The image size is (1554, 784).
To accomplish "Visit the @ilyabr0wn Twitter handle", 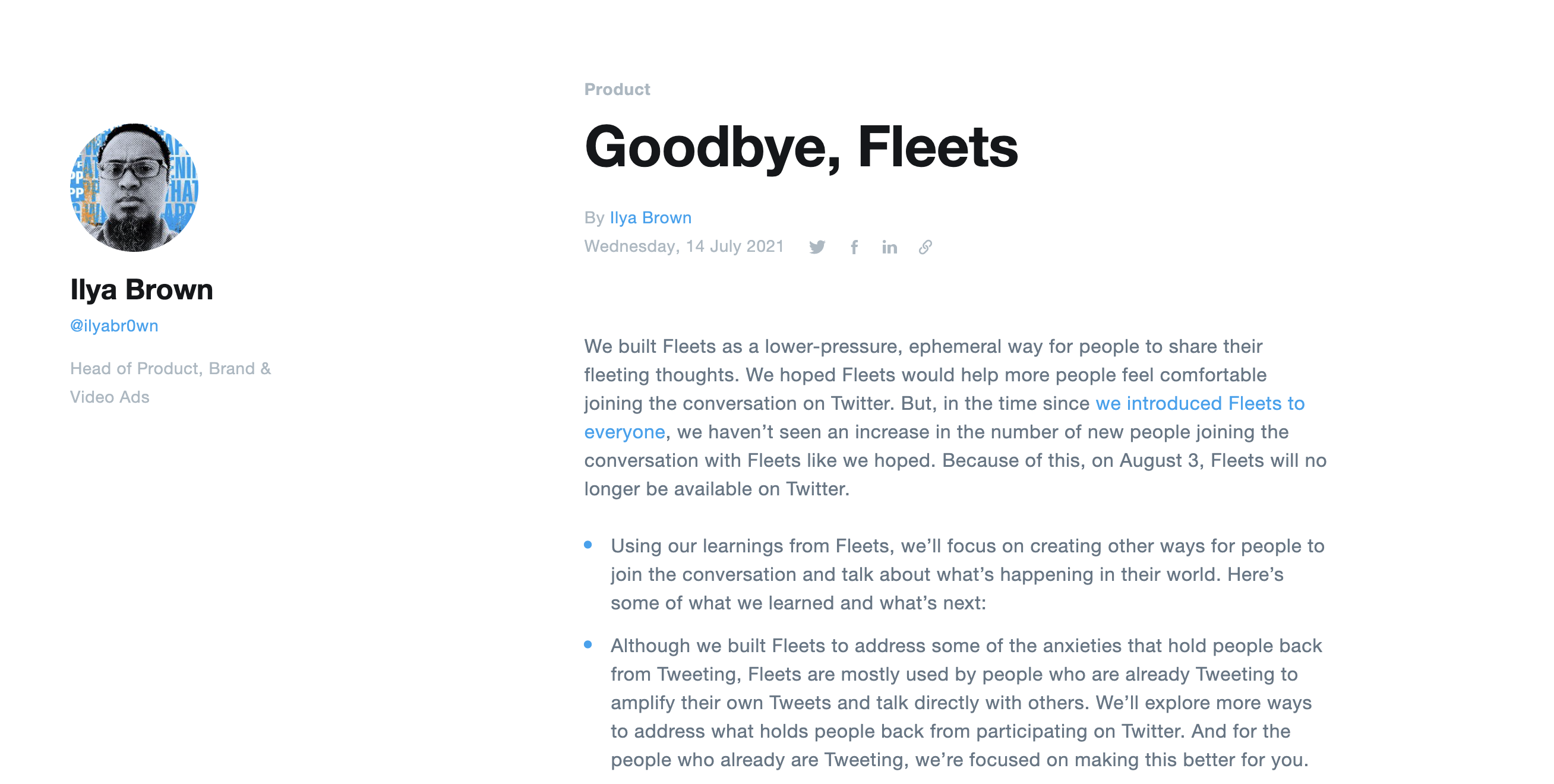I will point(114,325).
